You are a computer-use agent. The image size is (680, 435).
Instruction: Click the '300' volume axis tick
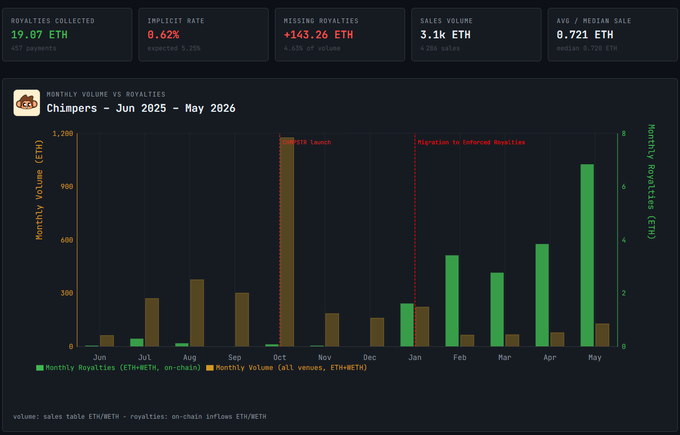click(67, 293)
